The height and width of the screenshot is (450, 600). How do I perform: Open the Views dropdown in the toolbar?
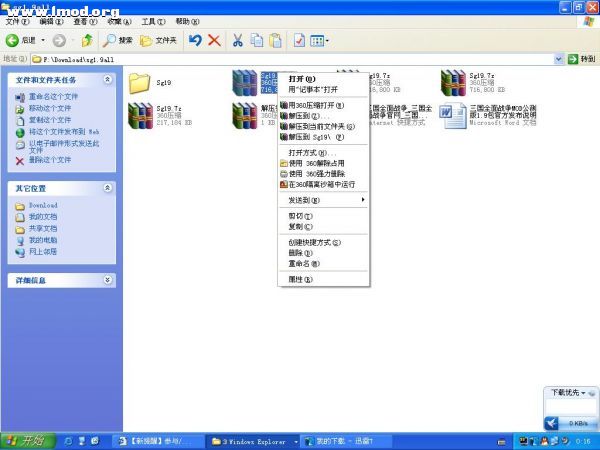[x=320, y=40]
